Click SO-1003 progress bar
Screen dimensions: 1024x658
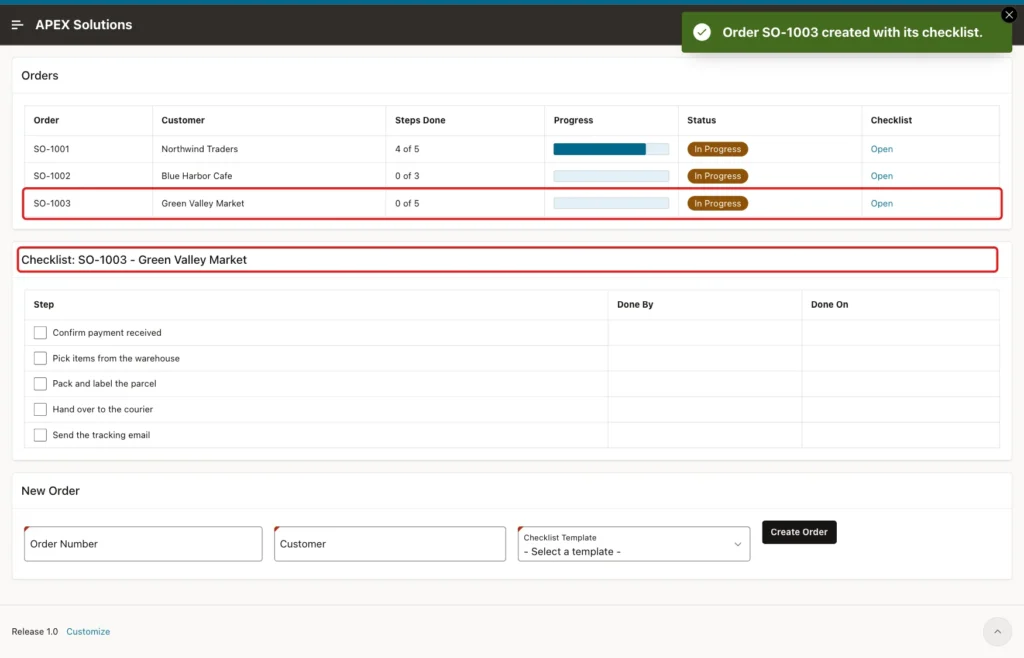[x=611, y=203]
